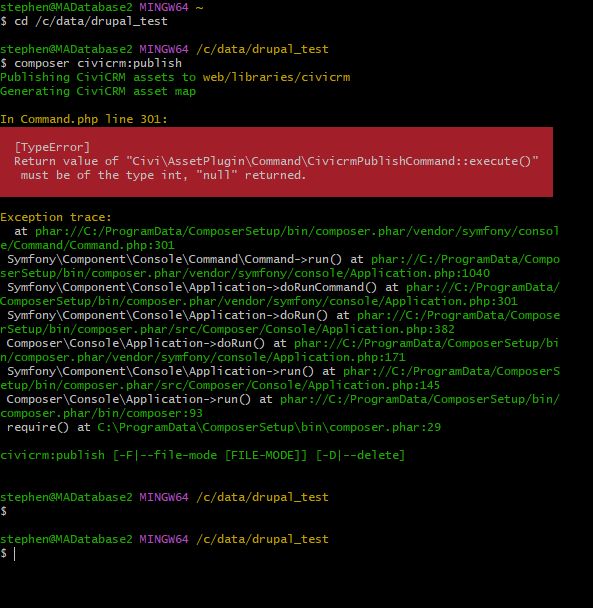The height and width of the screenshot is (608, 593).
Task: Click the 'composer civicrm:publish' command text
Action: coord(98,63)
